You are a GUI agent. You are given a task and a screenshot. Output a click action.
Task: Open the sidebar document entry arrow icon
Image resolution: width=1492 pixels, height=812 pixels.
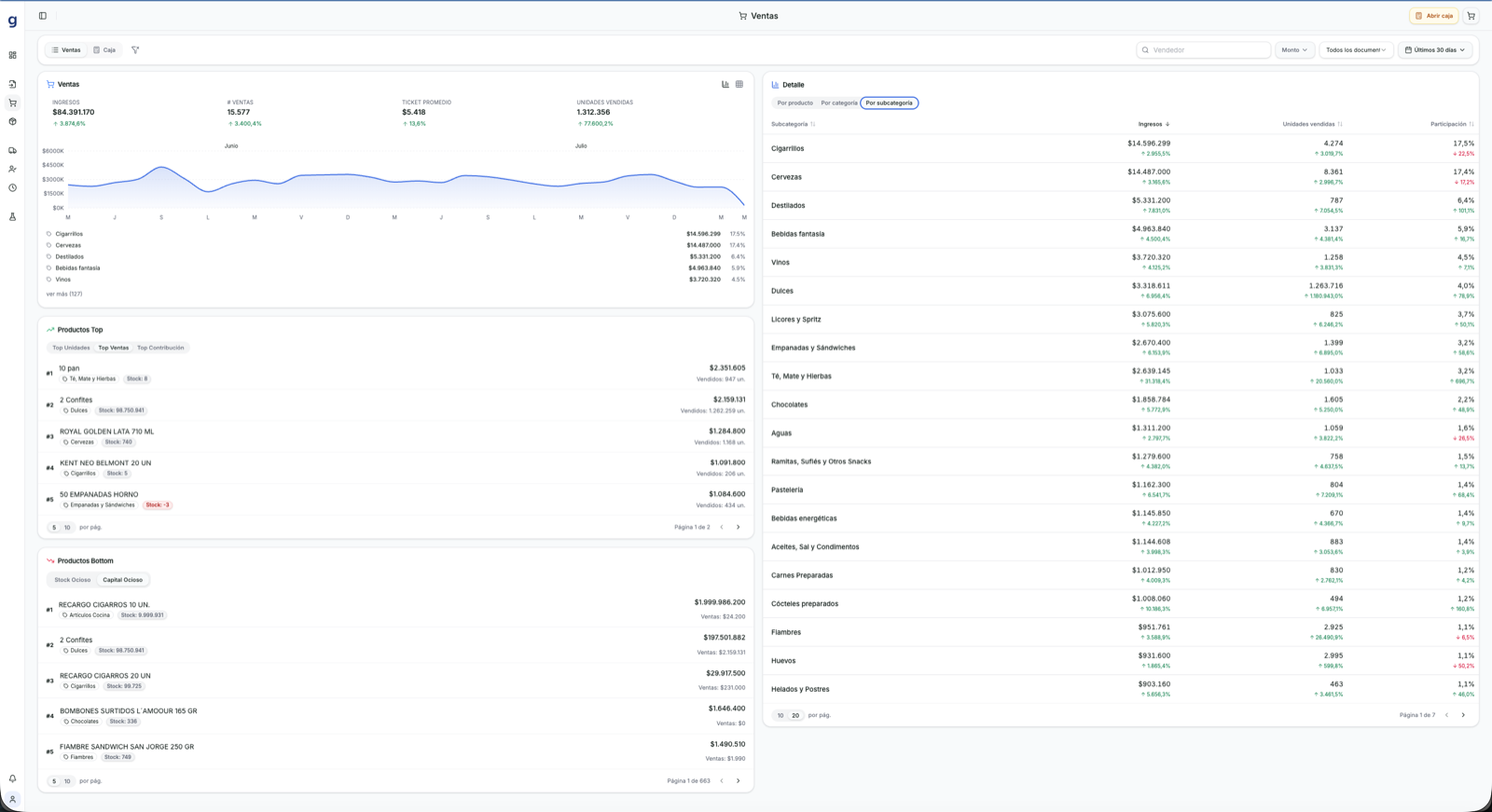click(12, 84)
